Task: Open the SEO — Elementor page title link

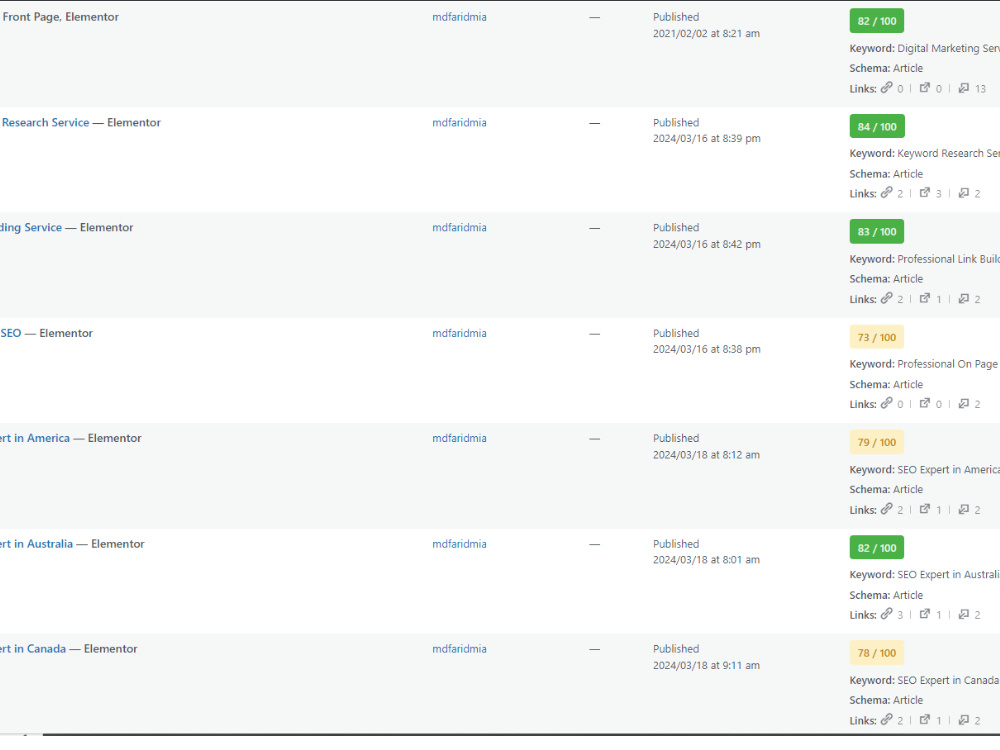Action: (11, 333)
